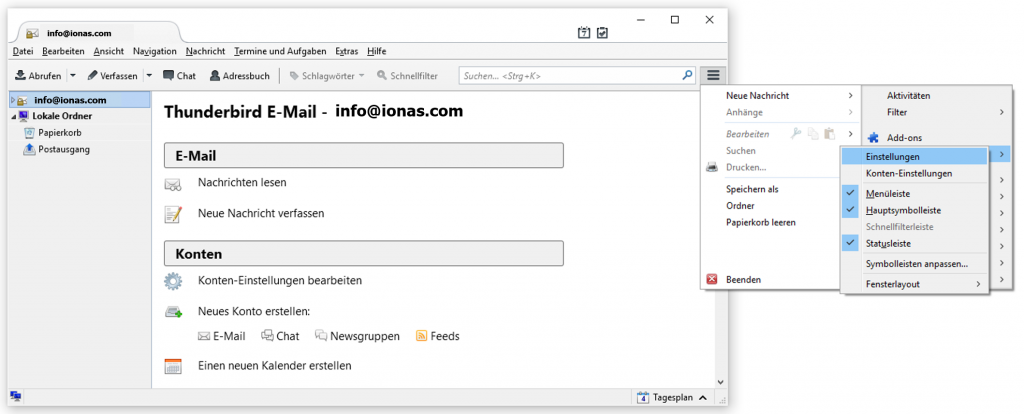Image resolution: width=1024 pixels, height=414 pixels.
Task: Open the Ansicht menu
Action: [108, 51]
